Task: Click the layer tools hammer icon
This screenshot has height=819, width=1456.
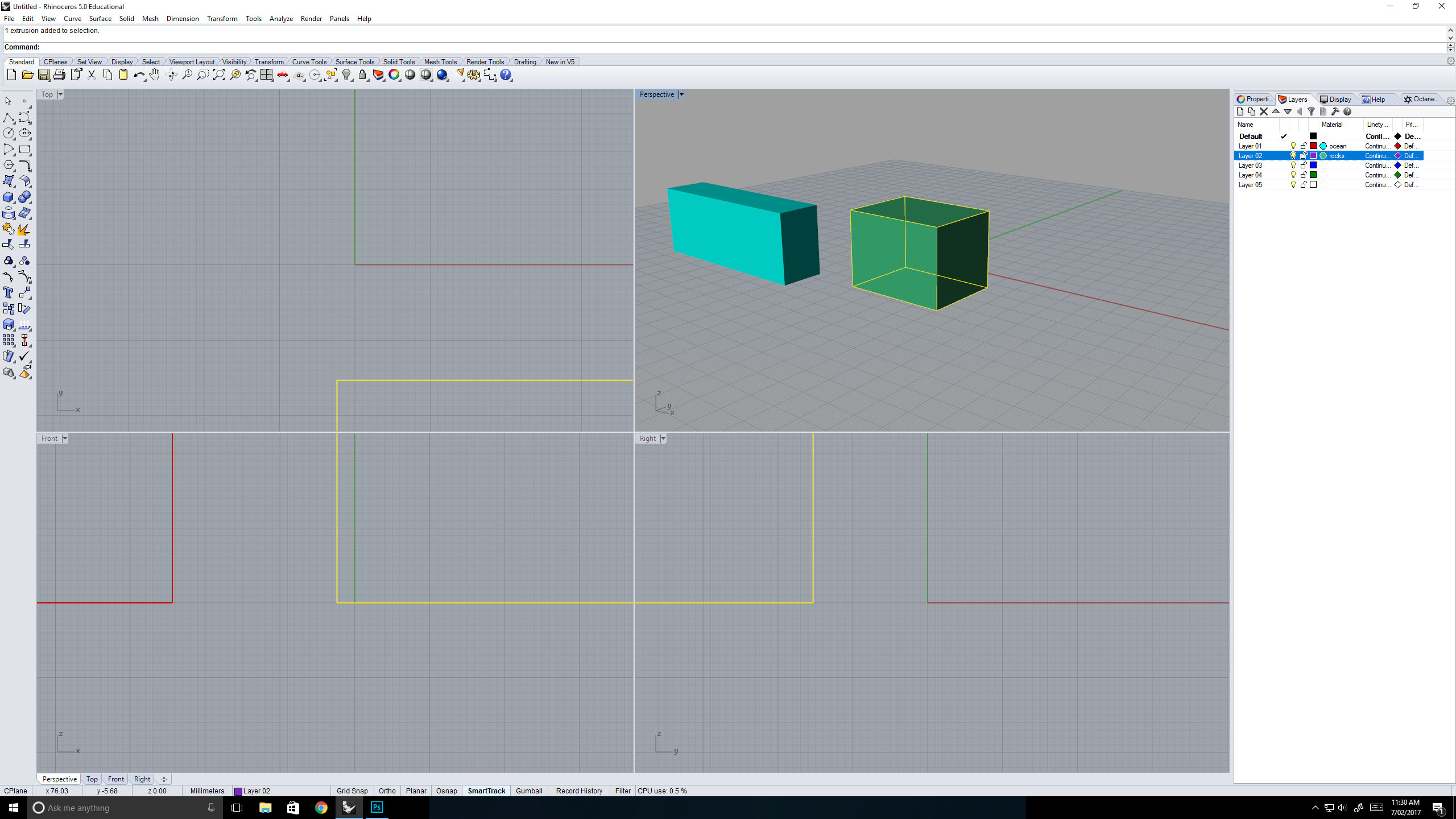Action: pyautogui.click(x=1335, y=111)
